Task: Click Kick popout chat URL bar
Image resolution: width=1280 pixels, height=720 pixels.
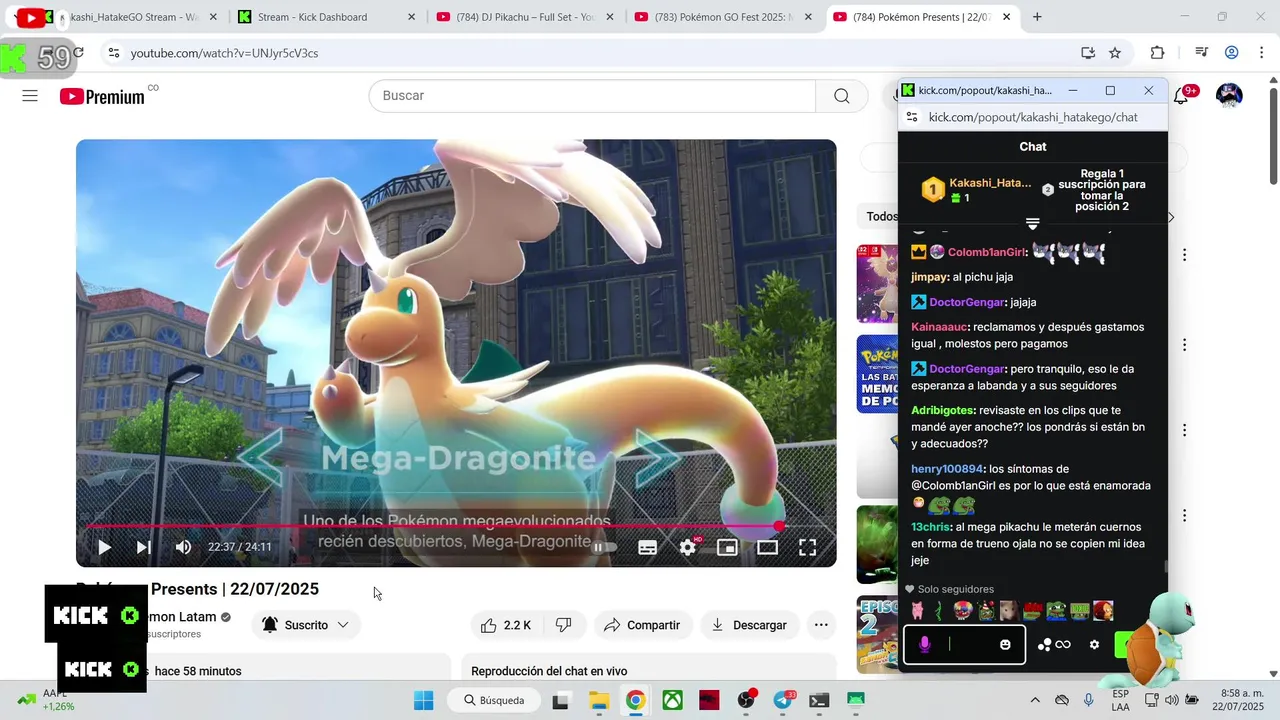Action: pyautogui.click(x=1033, y=117)
